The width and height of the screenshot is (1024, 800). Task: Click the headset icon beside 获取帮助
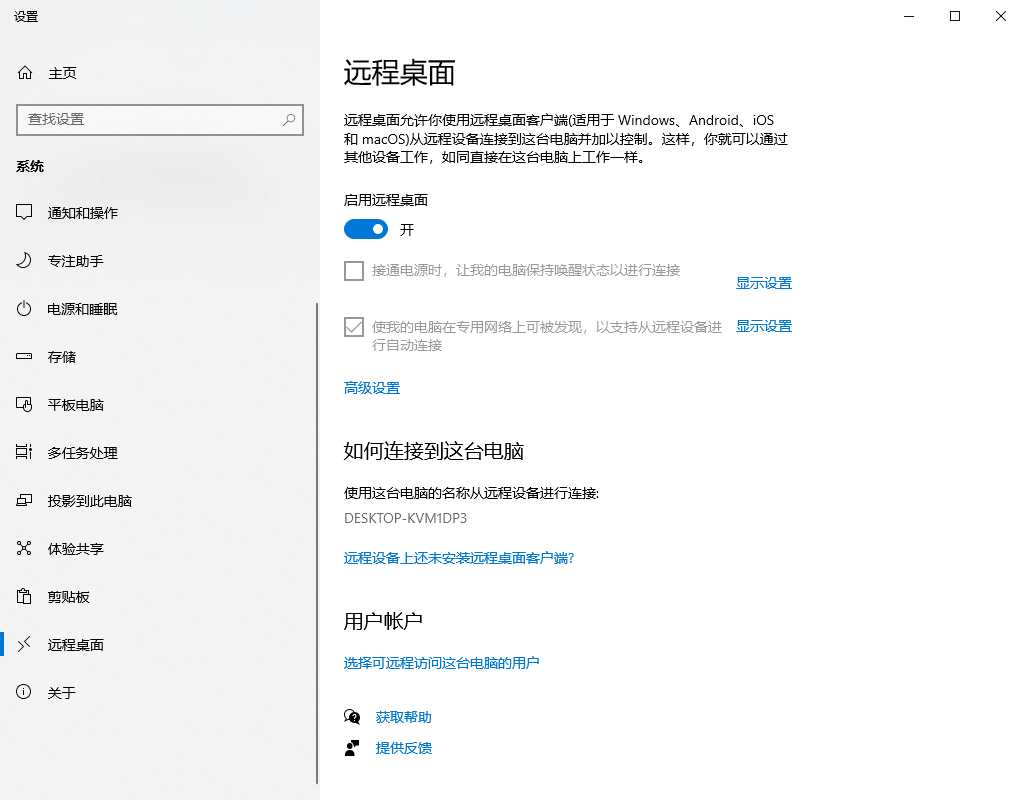tap(352, 716)
